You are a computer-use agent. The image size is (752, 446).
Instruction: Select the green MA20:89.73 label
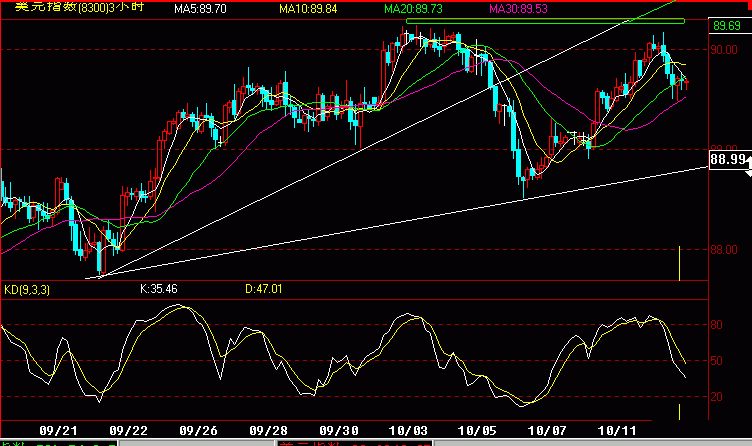tap(413, 9)
